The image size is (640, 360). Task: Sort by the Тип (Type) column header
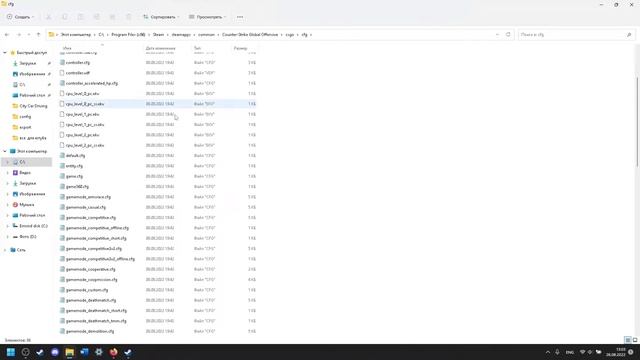pos(197,48)
